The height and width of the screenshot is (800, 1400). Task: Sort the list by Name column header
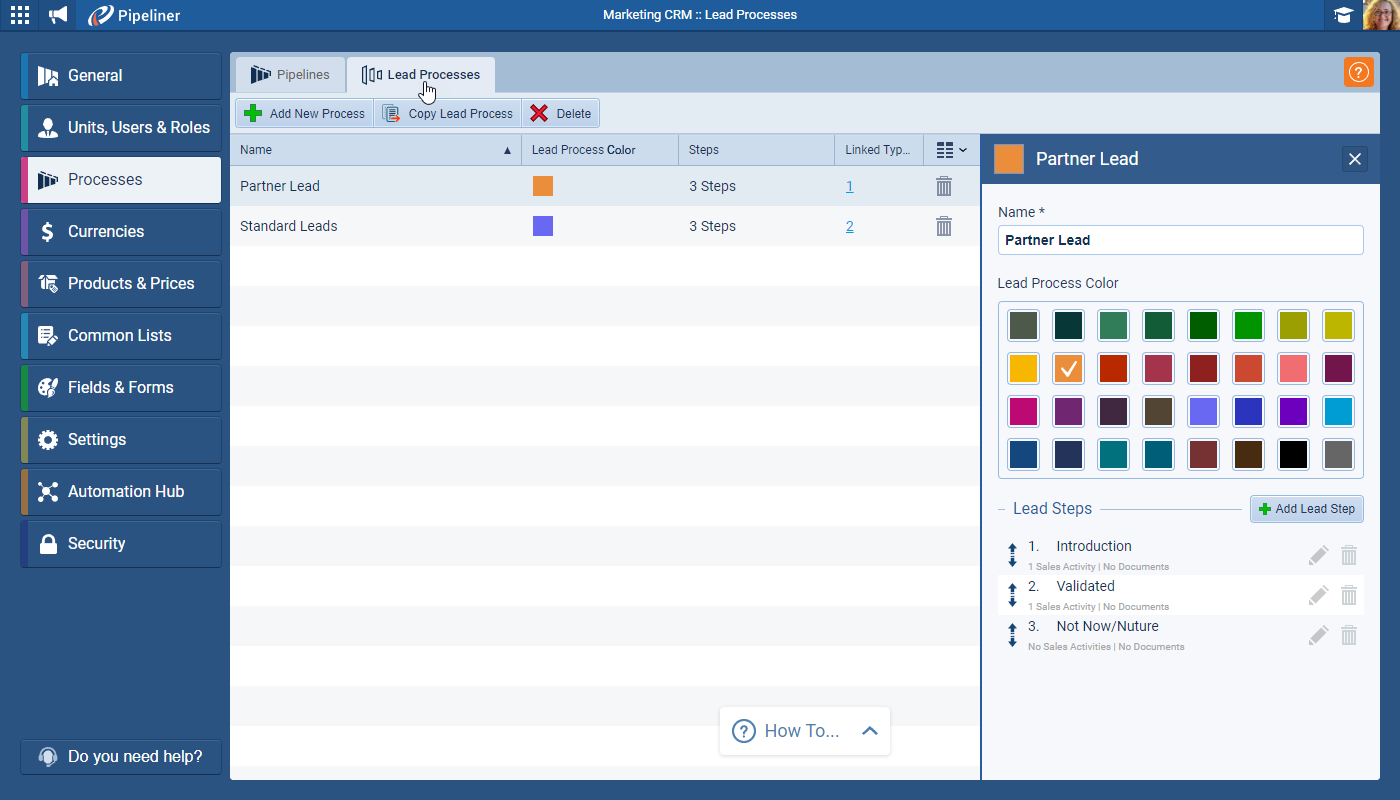(375, 150)
